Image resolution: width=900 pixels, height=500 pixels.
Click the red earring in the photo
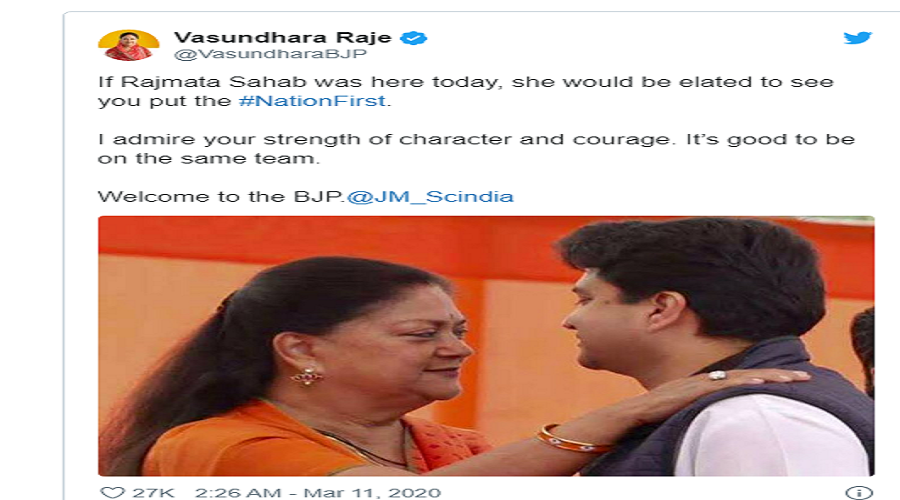pyautogui.click(x=307, y=377)
